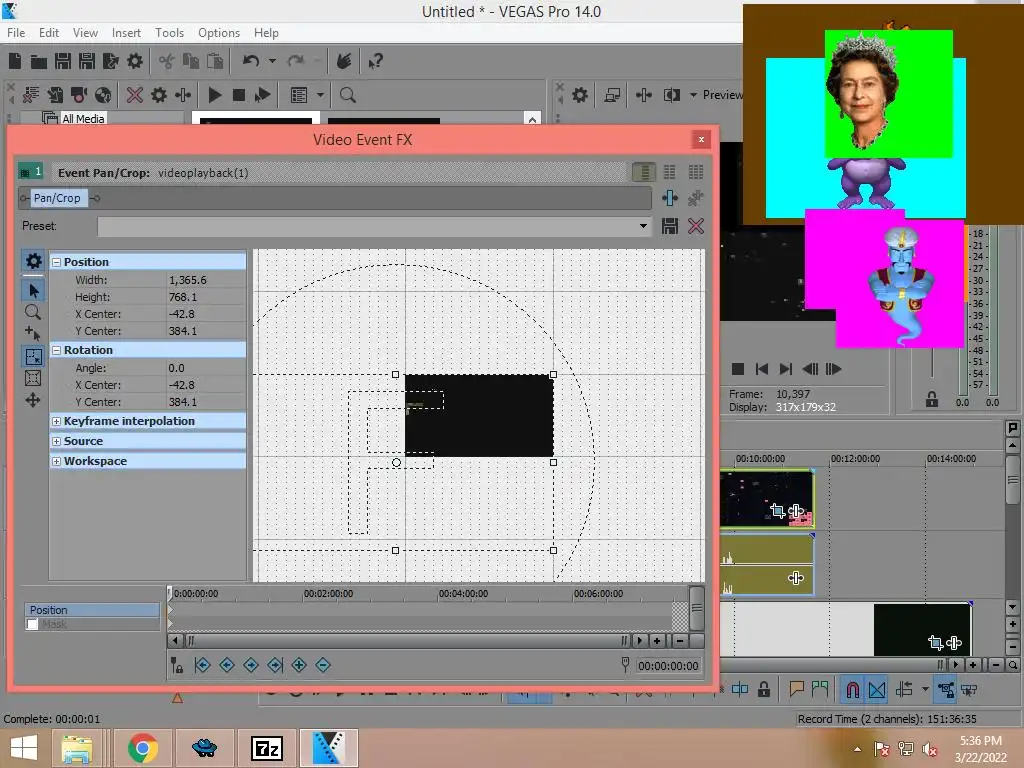Viewport: 1024px width, 768px height.
Task: Select the Anchor Creation tool
Action: pyautogui.click(x=33, y=334)
